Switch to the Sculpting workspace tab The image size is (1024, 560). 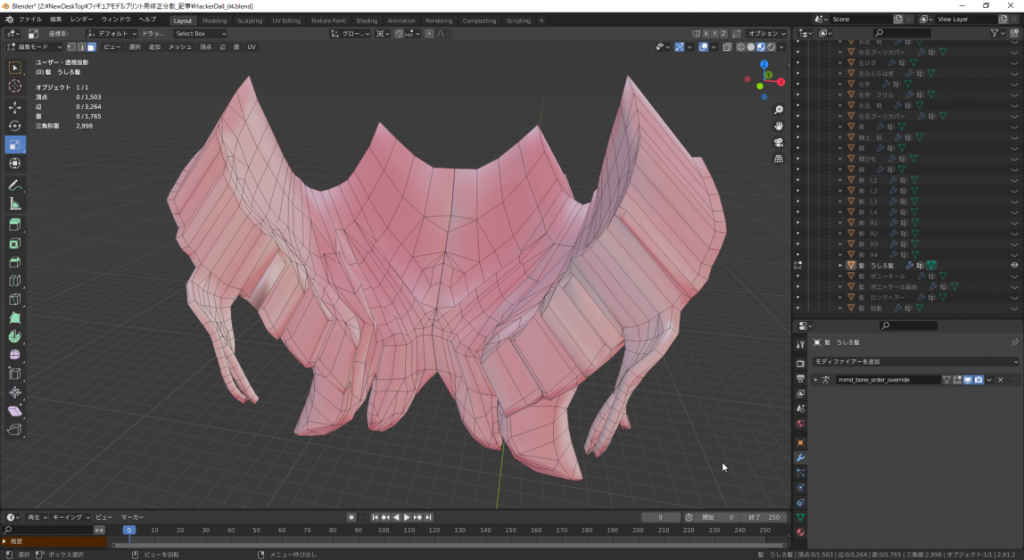[x=249, y=20]
